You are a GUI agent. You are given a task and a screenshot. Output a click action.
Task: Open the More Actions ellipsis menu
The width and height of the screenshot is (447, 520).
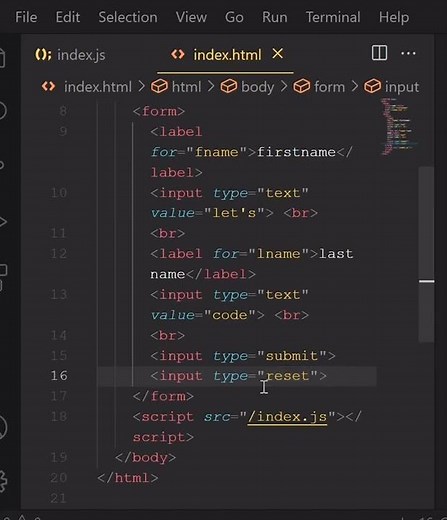pyautogui.click(x=408, y=53)
